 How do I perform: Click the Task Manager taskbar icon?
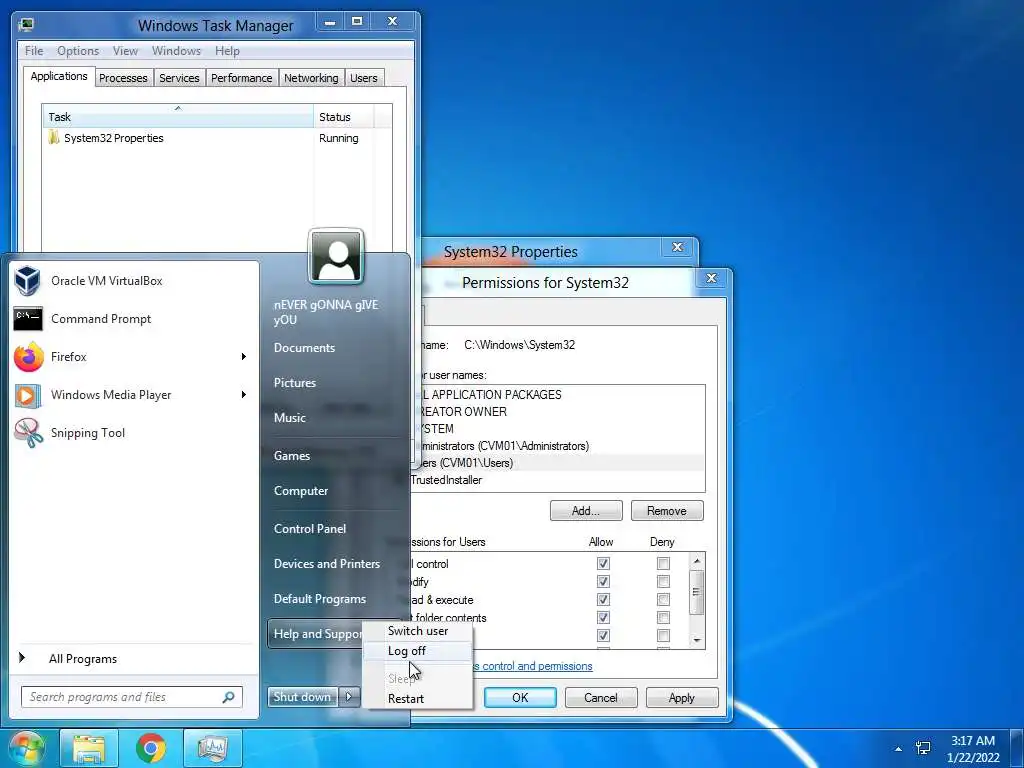[213, 748]
